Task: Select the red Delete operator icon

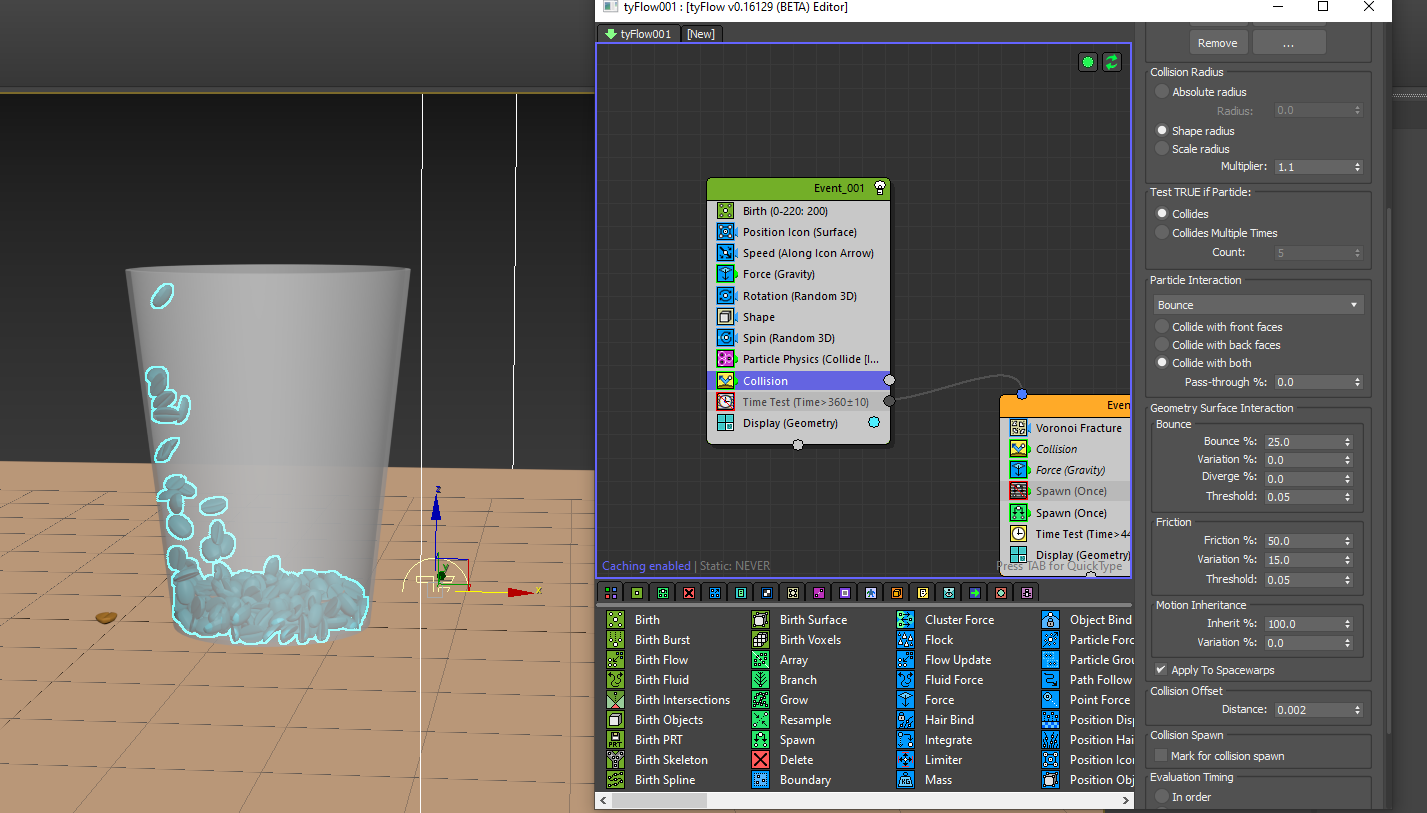Action: pyautogui.click(x=761, y=760)
